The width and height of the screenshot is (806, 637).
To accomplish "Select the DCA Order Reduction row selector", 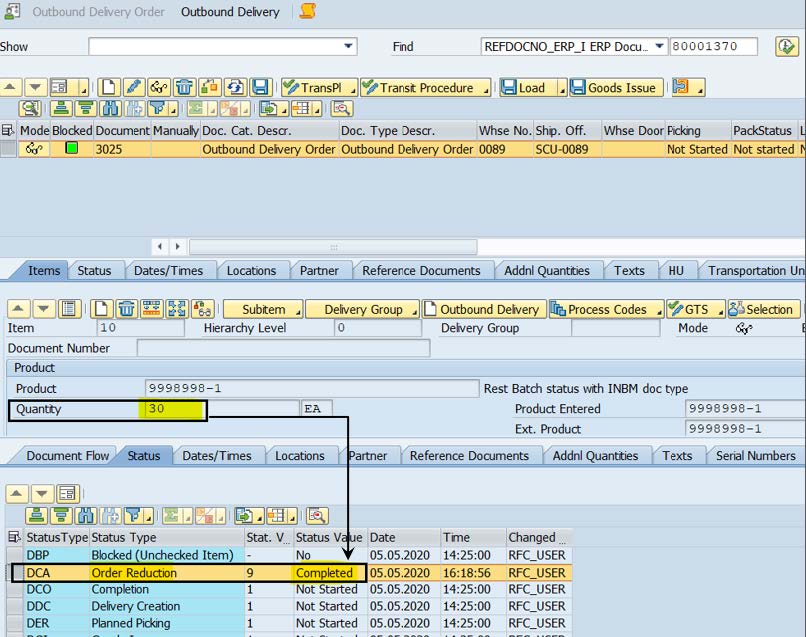I will pyautogui.click(x=17, y=573).
